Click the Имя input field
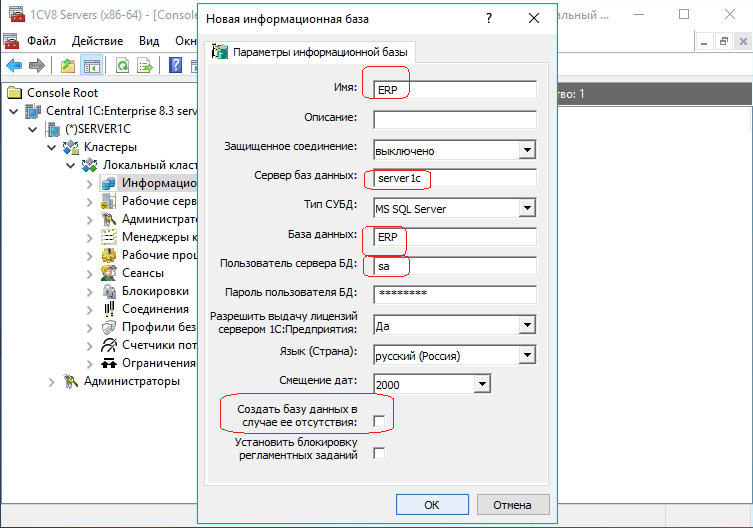This screenshot has height=528, width=753. point(455,90)
